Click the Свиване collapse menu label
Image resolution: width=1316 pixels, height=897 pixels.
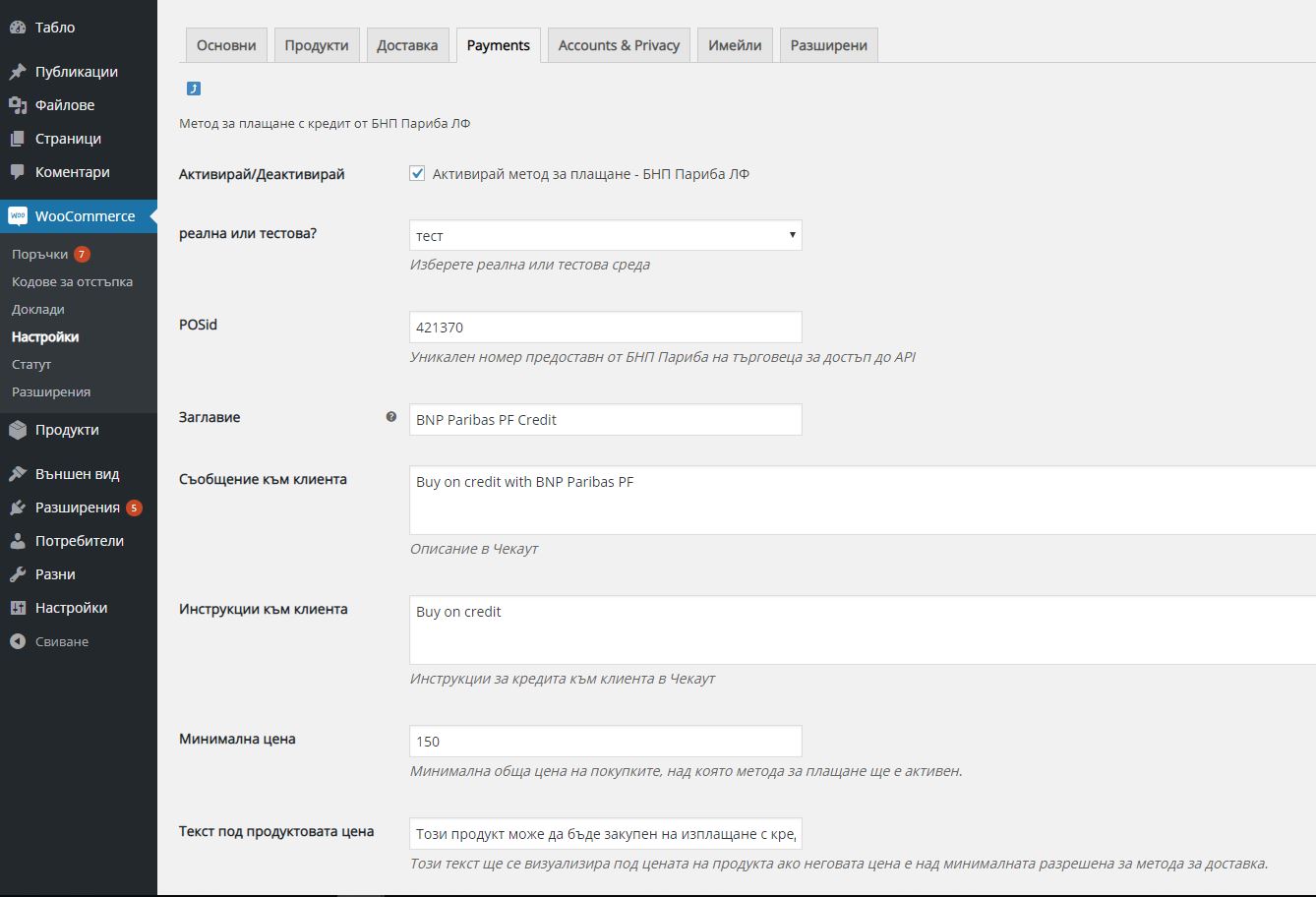[x=62, y=641]
